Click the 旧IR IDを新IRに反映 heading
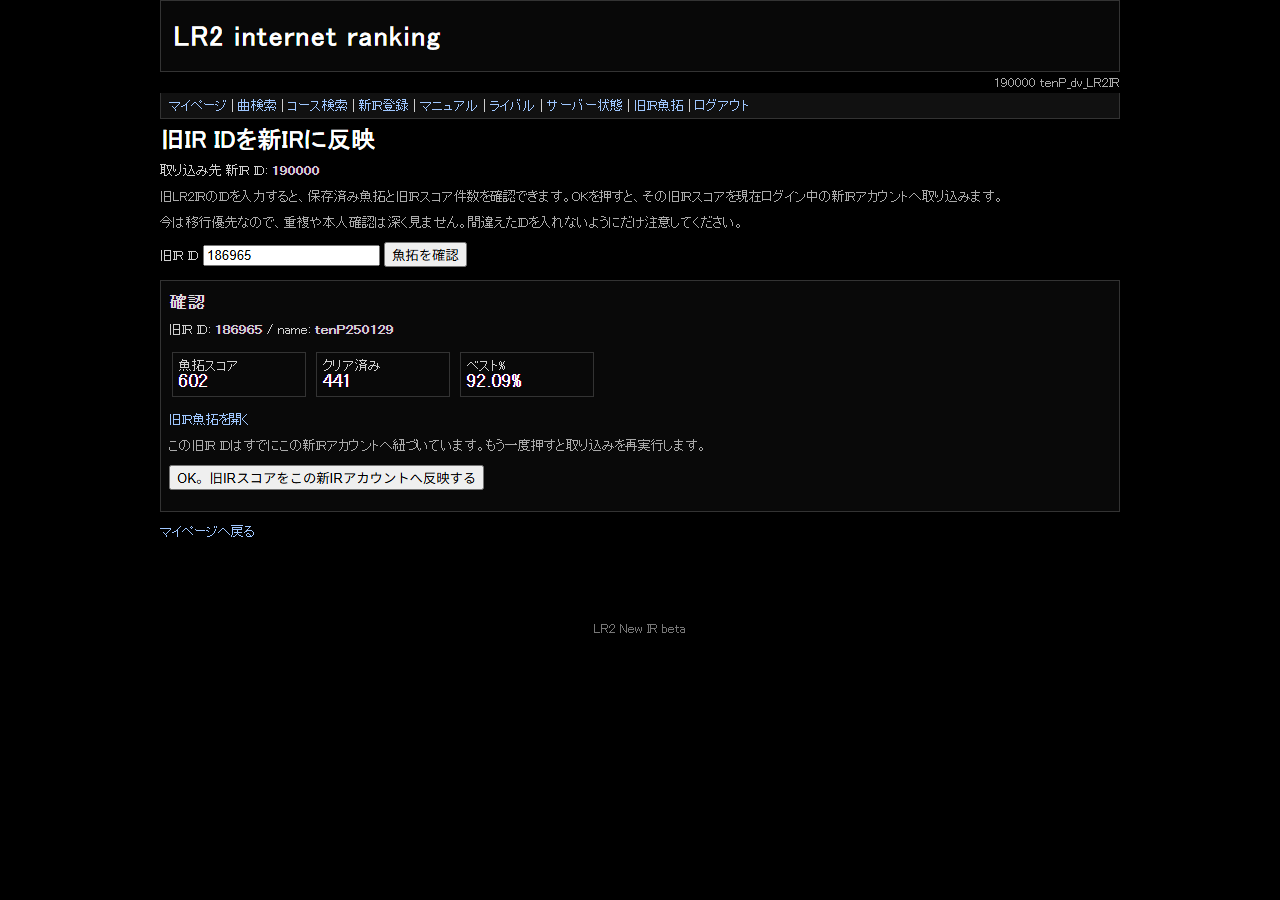 [x=268, y=140]
